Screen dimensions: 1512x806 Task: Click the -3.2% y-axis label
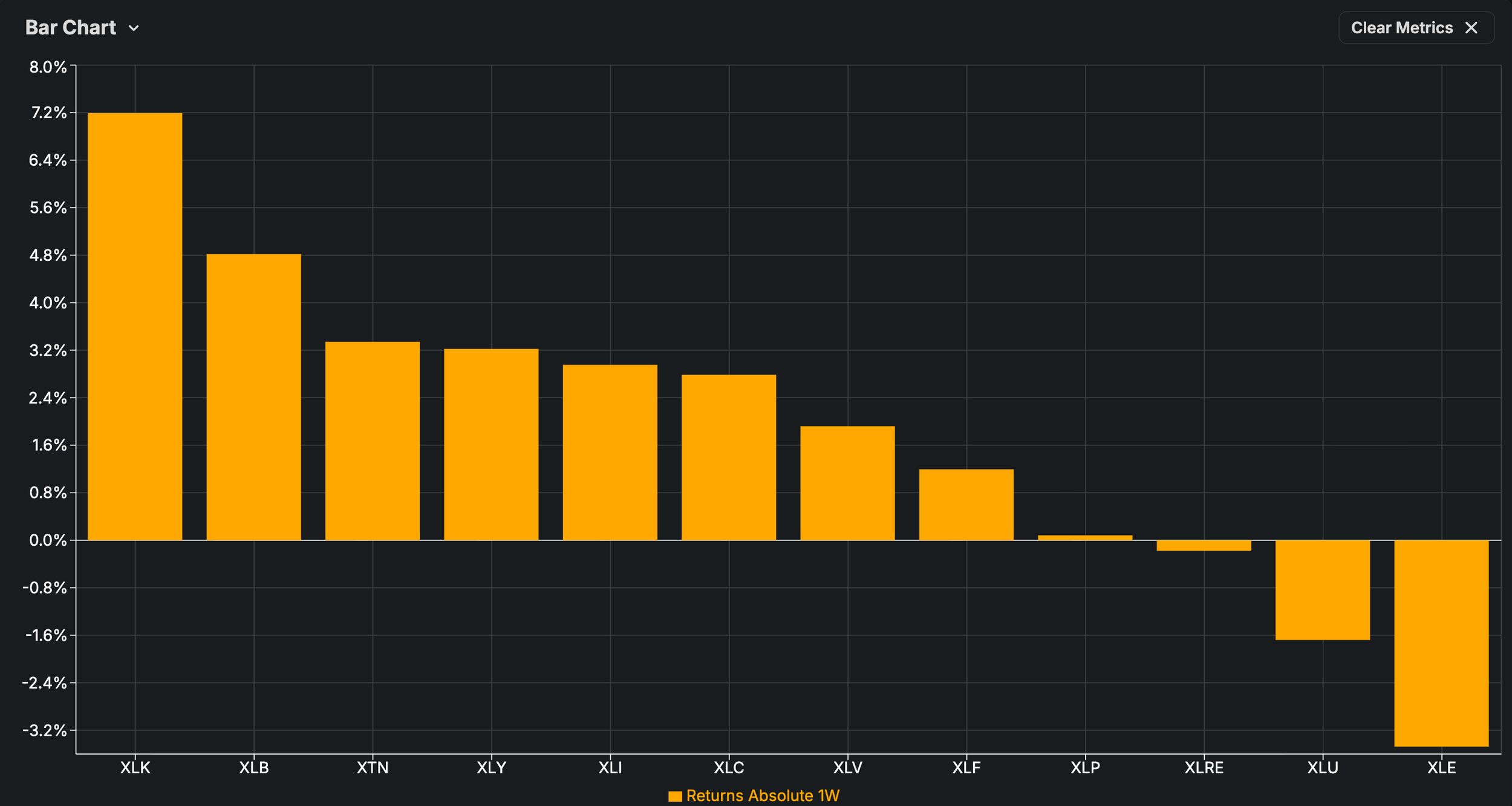[x=45, y=731]
